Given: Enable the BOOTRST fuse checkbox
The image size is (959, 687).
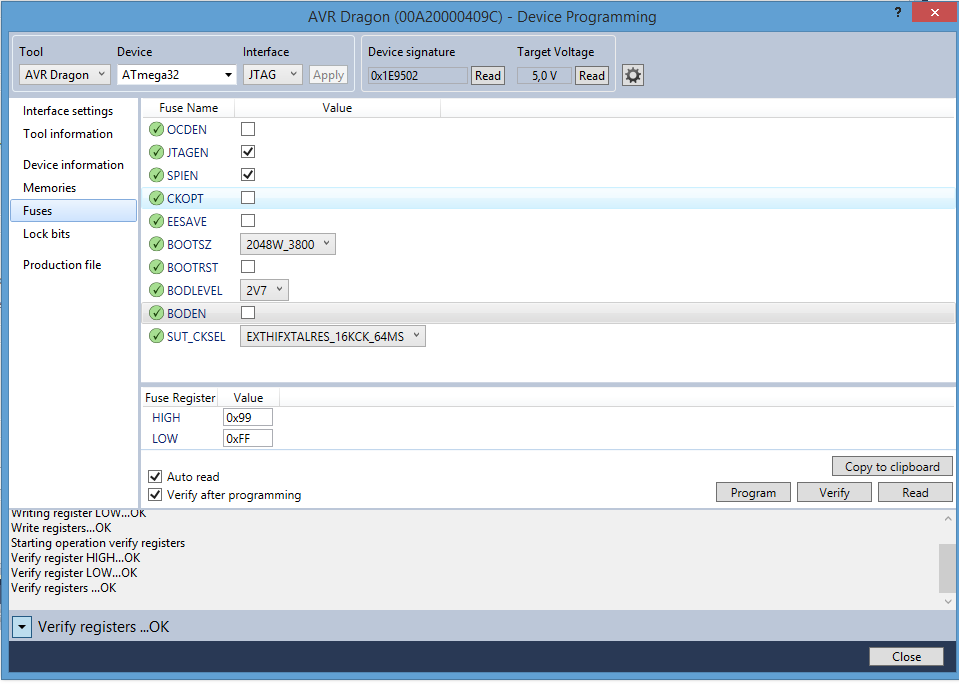Looking at the screenshot, I should click(248, 267).
